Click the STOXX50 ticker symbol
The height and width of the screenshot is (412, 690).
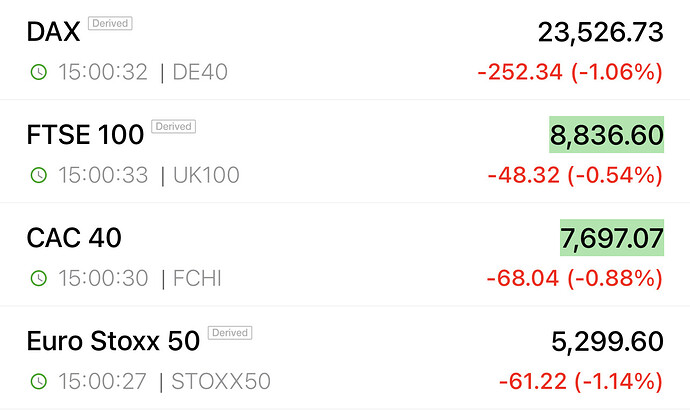coord(221,381)
